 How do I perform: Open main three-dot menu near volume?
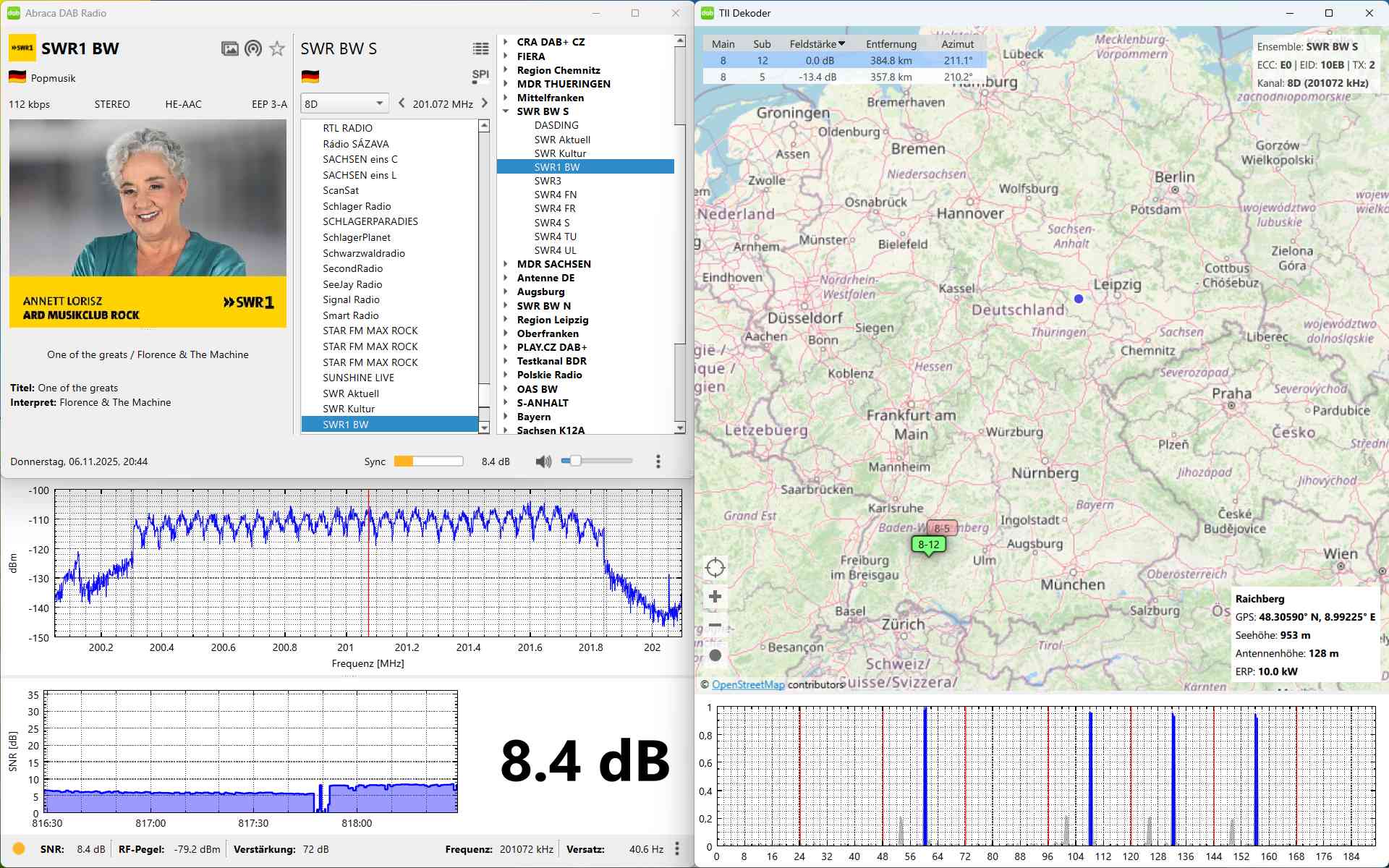(658, 461)
